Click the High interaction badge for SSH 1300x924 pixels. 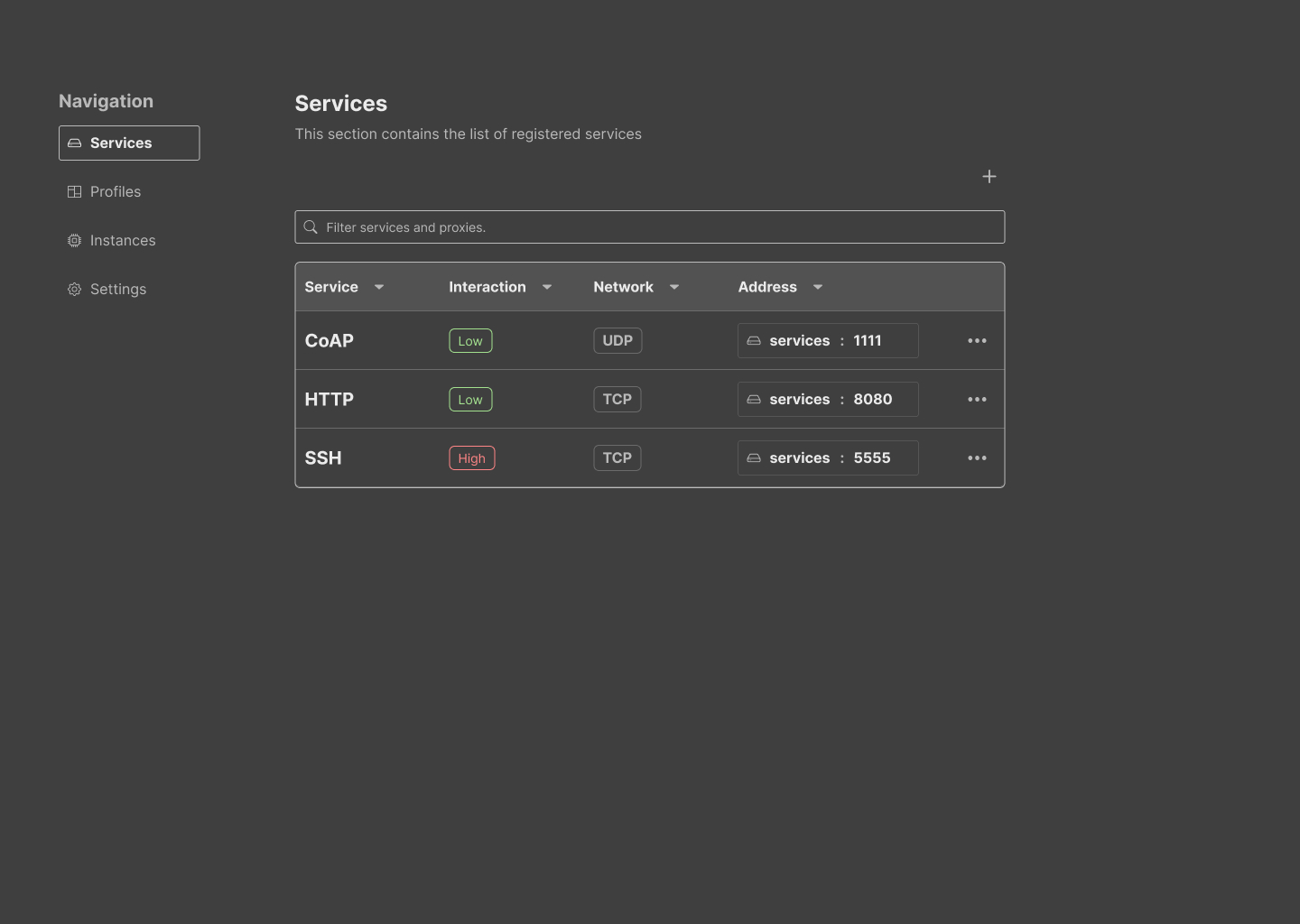point(471,458)
